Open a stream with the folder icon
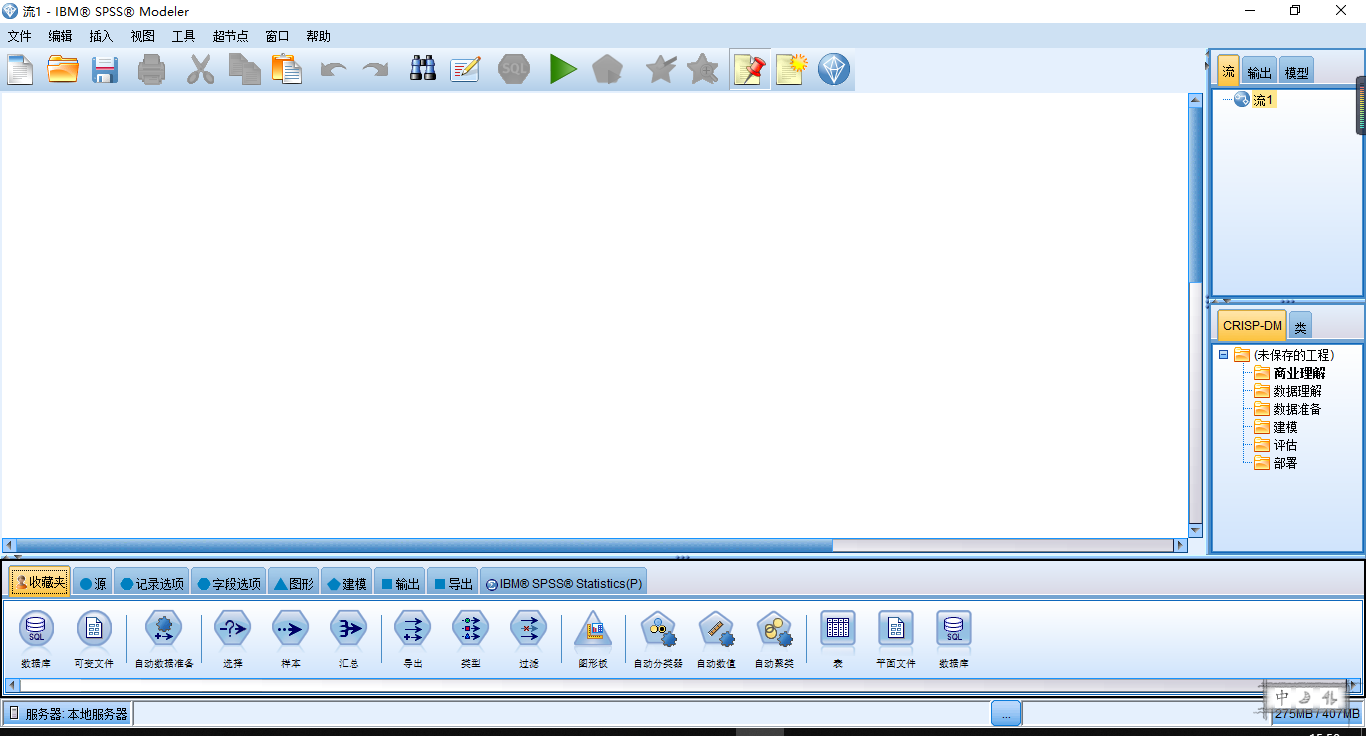 pos(63,70)
